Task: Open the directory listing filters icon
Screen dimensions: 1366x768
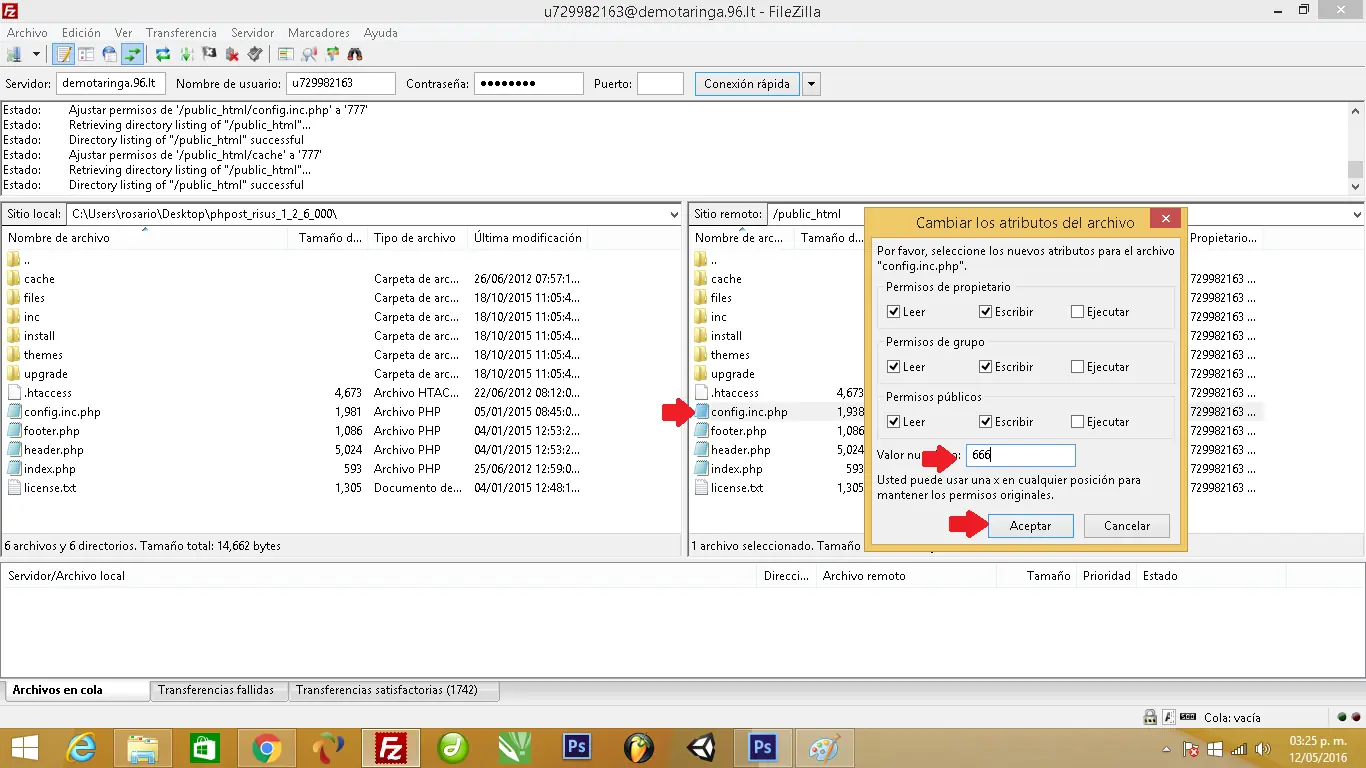Action: (286, 54)
